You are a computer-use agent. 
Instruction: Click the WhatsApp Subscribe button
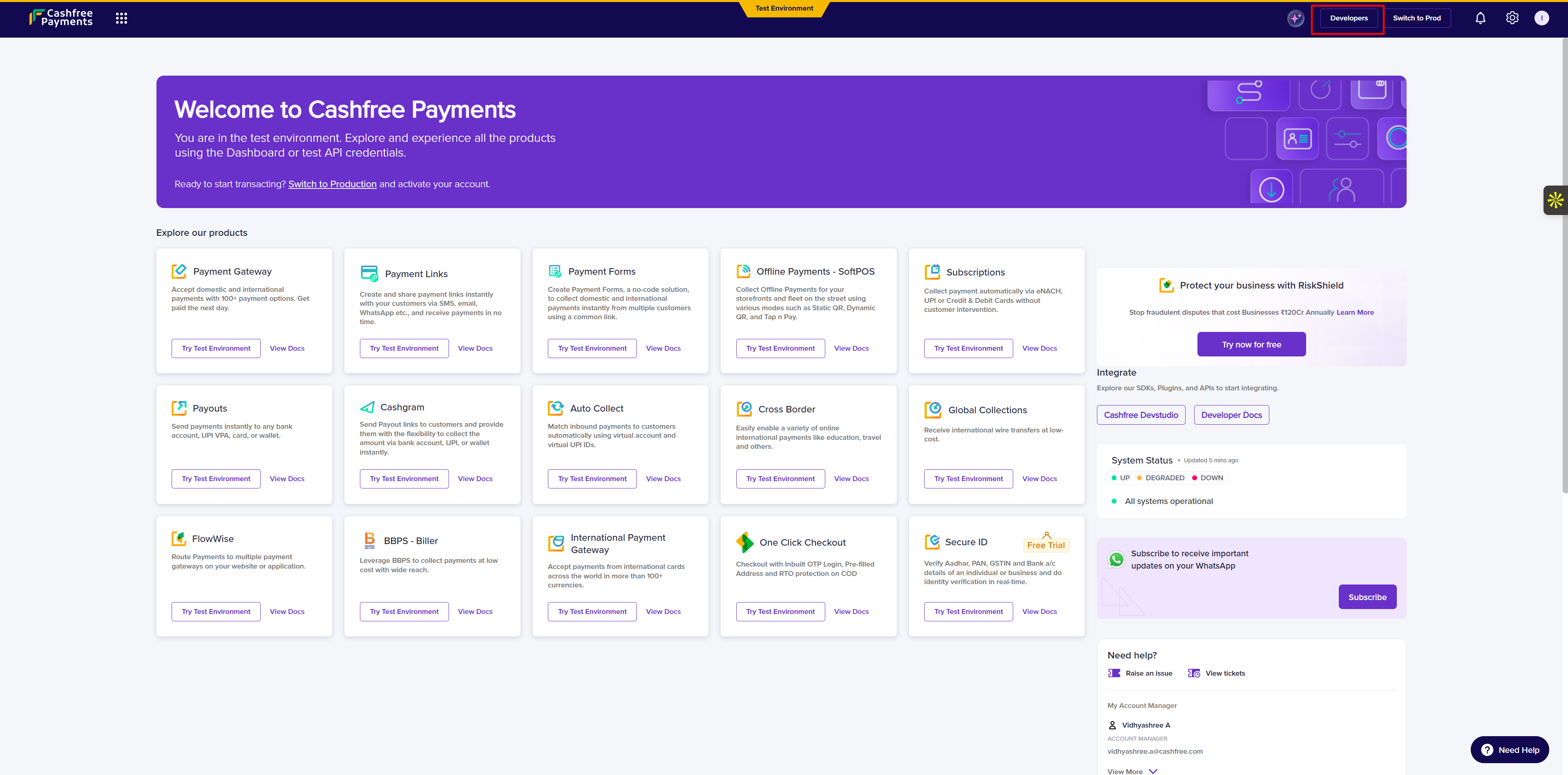(1367, 597)
